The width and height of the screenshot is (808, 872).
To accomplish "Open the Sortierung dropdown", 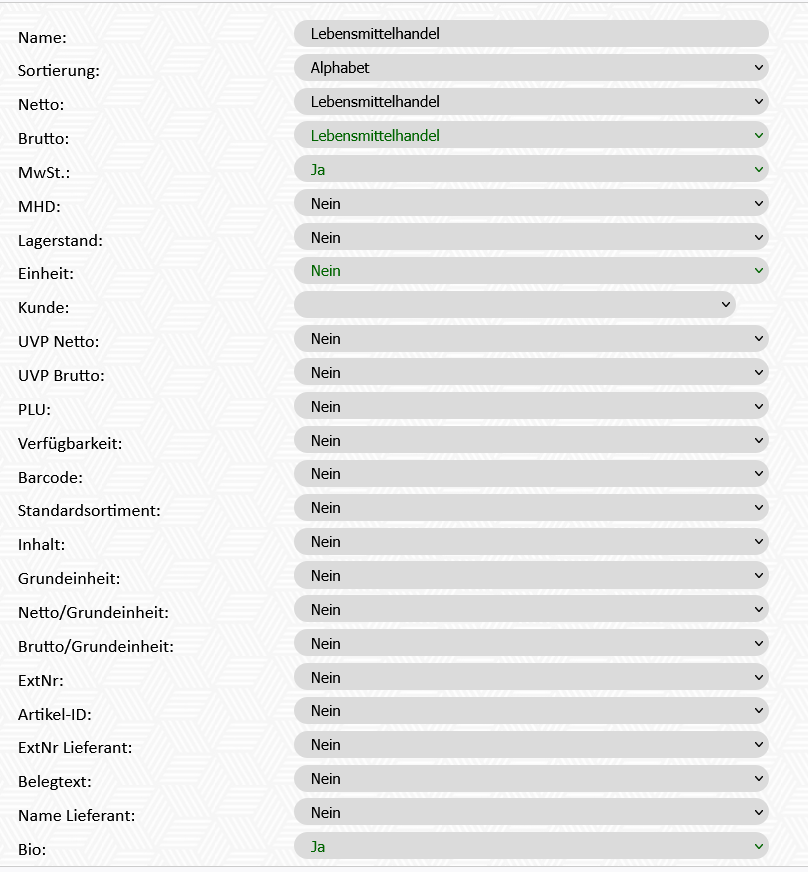I will pyautogui.click(x=530, y=68).
